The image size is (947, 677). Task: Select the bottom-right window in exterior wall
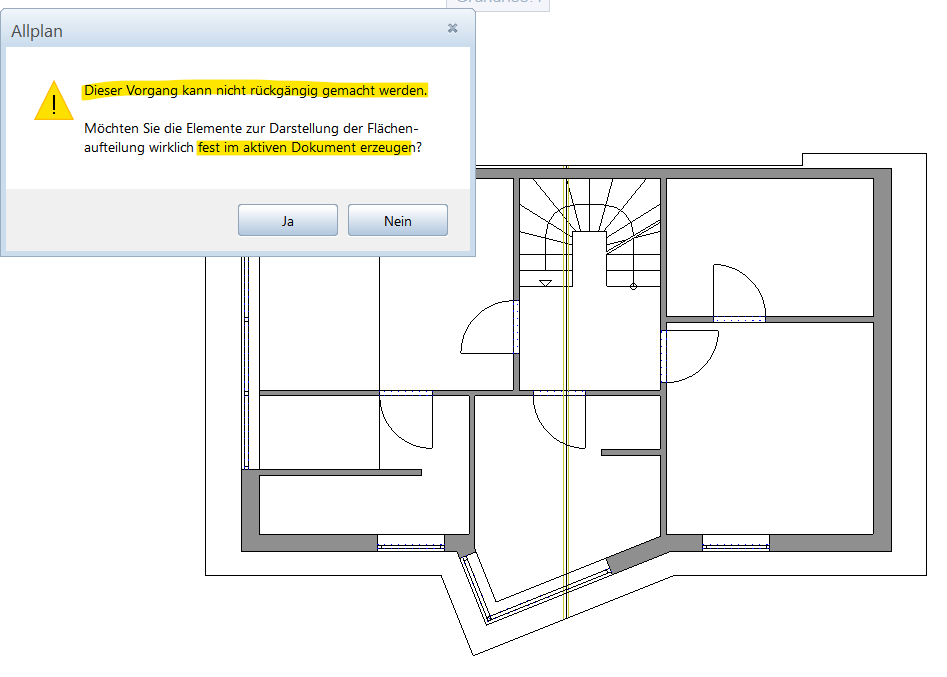coord(736,543)
